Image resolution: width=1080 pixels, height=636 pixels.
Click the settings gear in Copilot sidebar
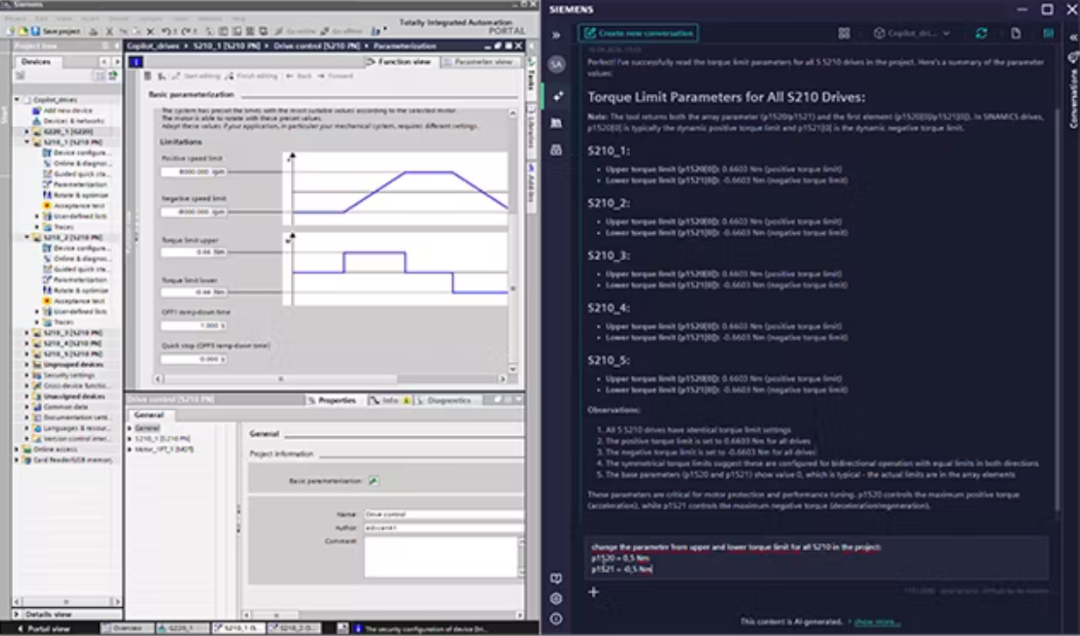(x=557, y=599)
